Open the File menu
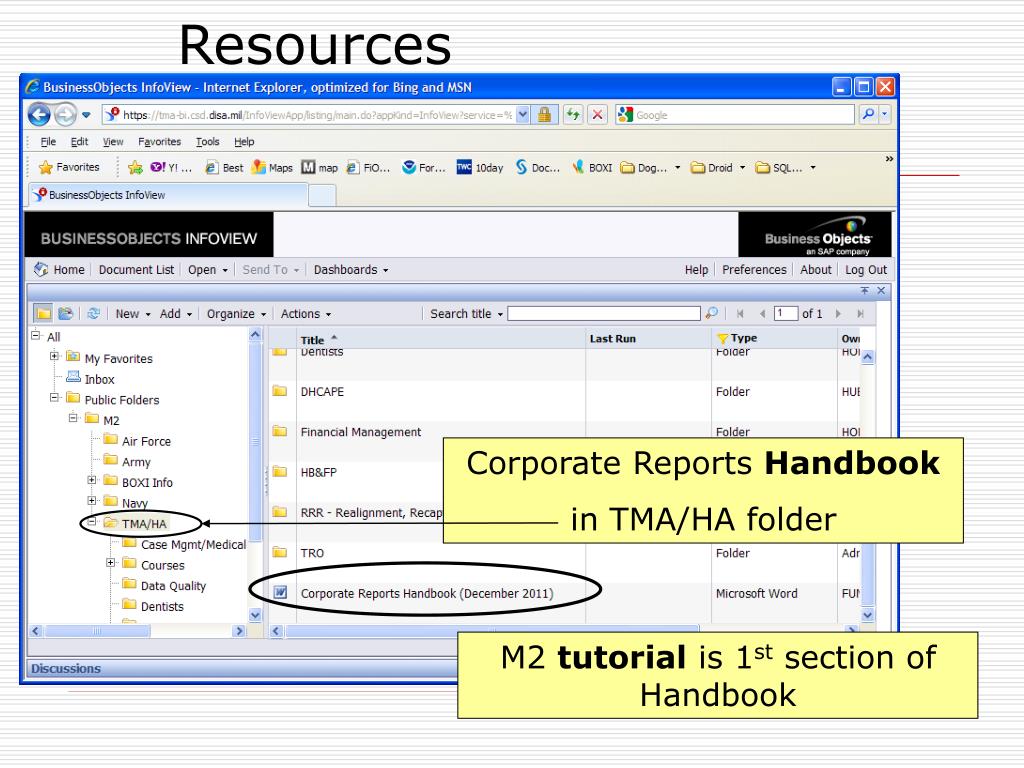1024x768 pixels. (48, 142)
